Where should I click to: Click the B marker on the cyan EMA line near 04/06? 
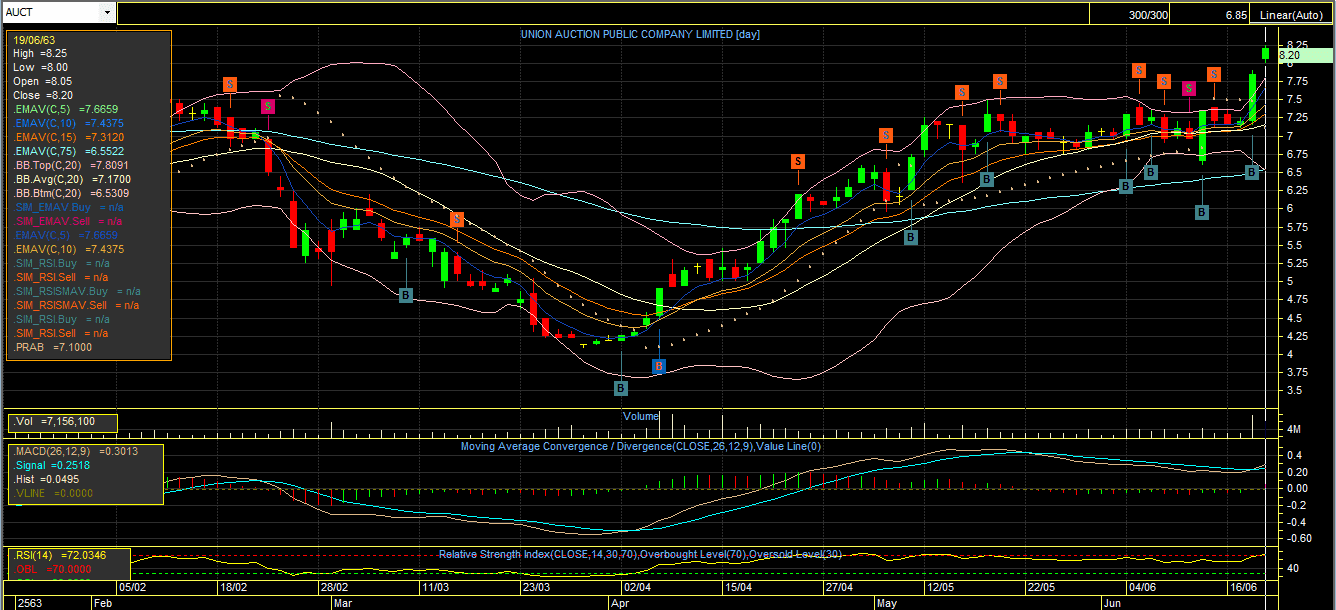(x=1126, y=186)
